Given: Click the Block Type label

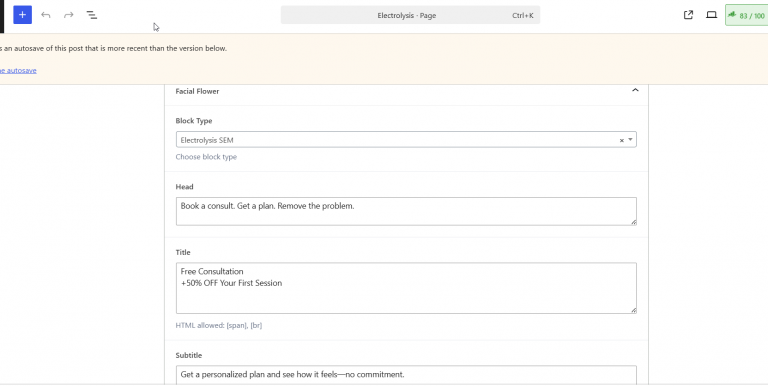Looking at the screenshot, I should 194,121.
